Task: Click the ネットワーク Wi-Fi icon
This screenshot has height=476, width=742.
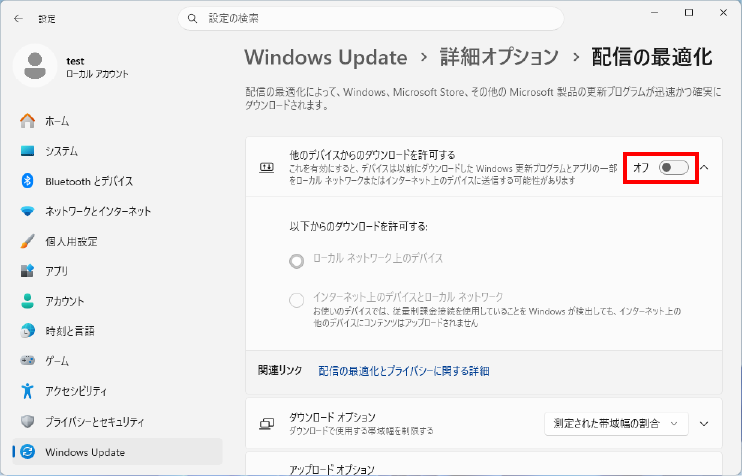Action: (27, 211)
